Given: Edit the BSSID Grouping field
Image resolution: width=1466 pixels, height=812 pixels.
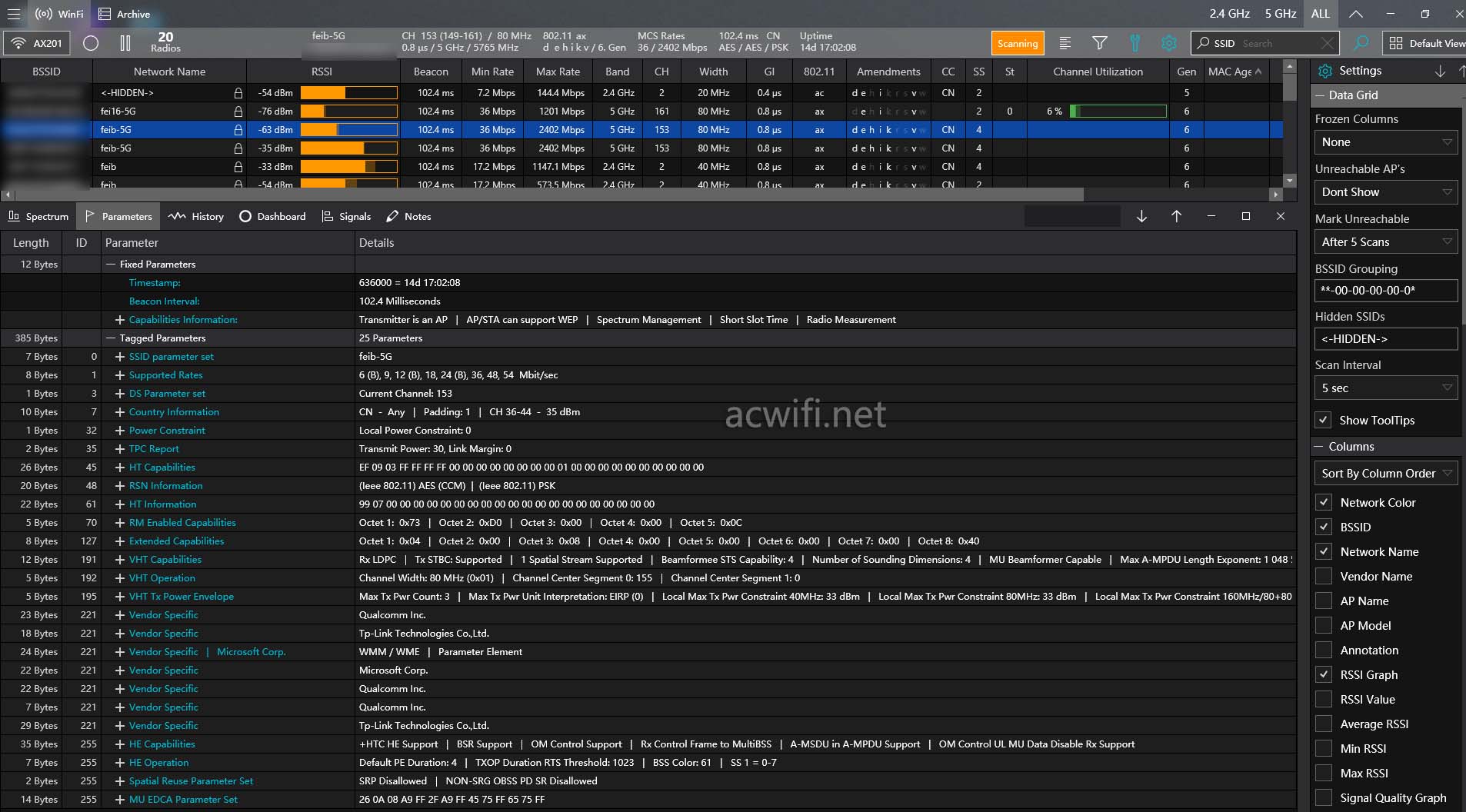Looking at the screenshot, I should coord(1386,291).
